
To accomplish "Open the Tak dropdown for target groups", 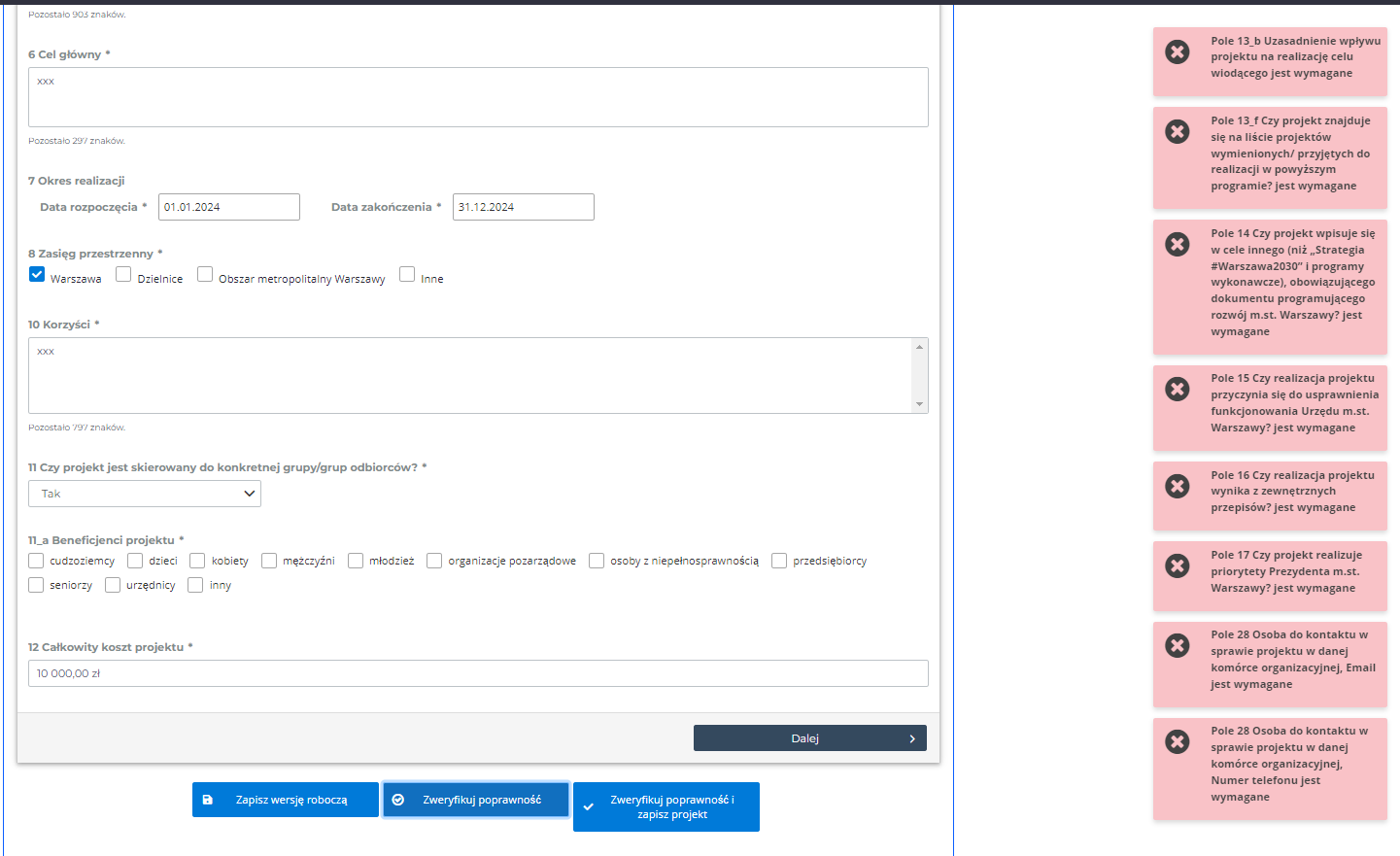I will 145,494.
